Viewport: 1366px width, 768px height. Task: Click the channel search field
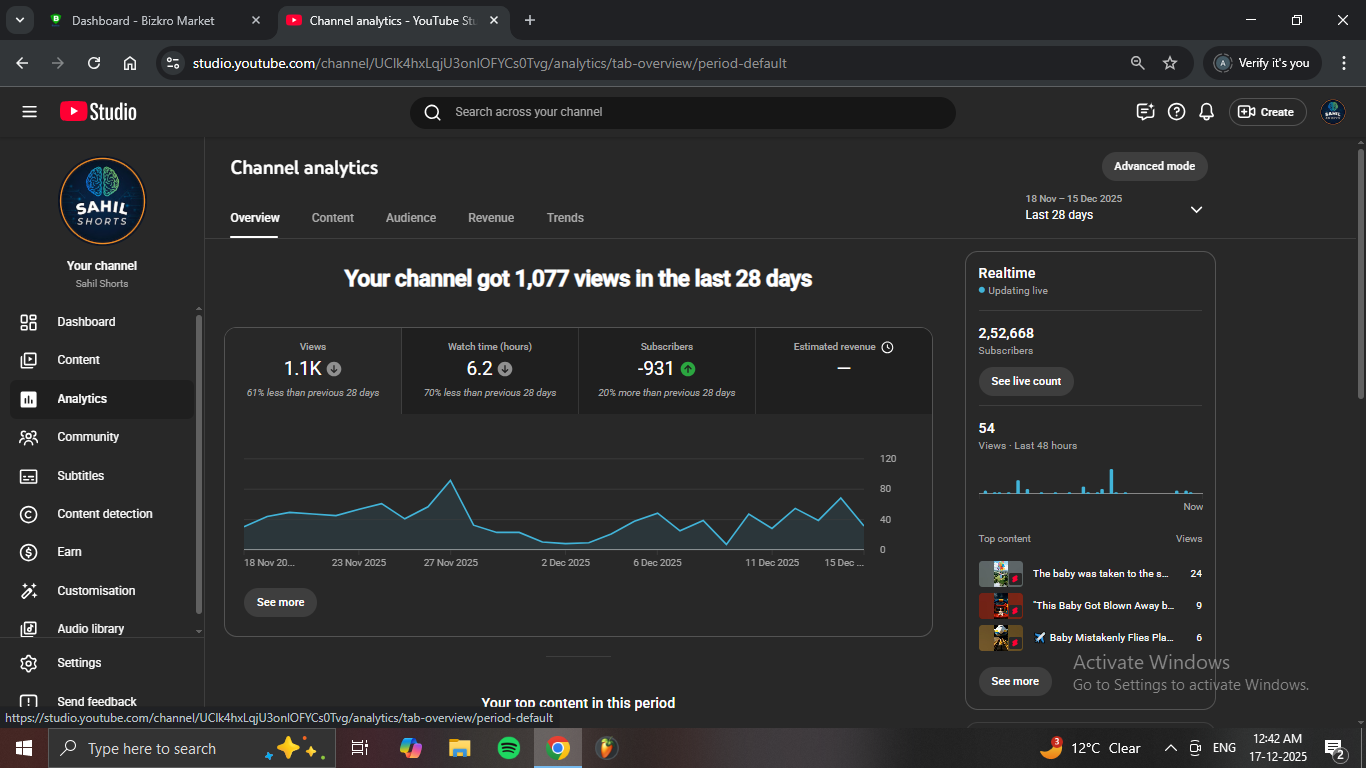point(683,112)
